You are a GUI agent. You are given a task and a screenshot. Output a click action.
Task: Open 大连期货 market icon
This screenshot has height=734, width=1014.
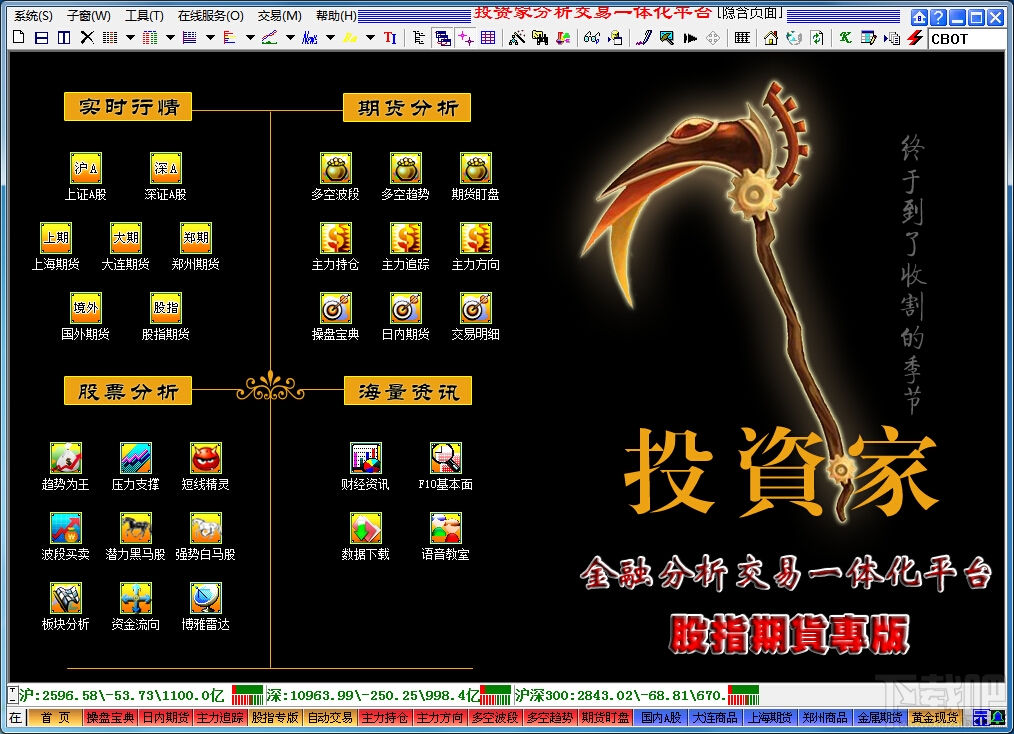[125, 238]
